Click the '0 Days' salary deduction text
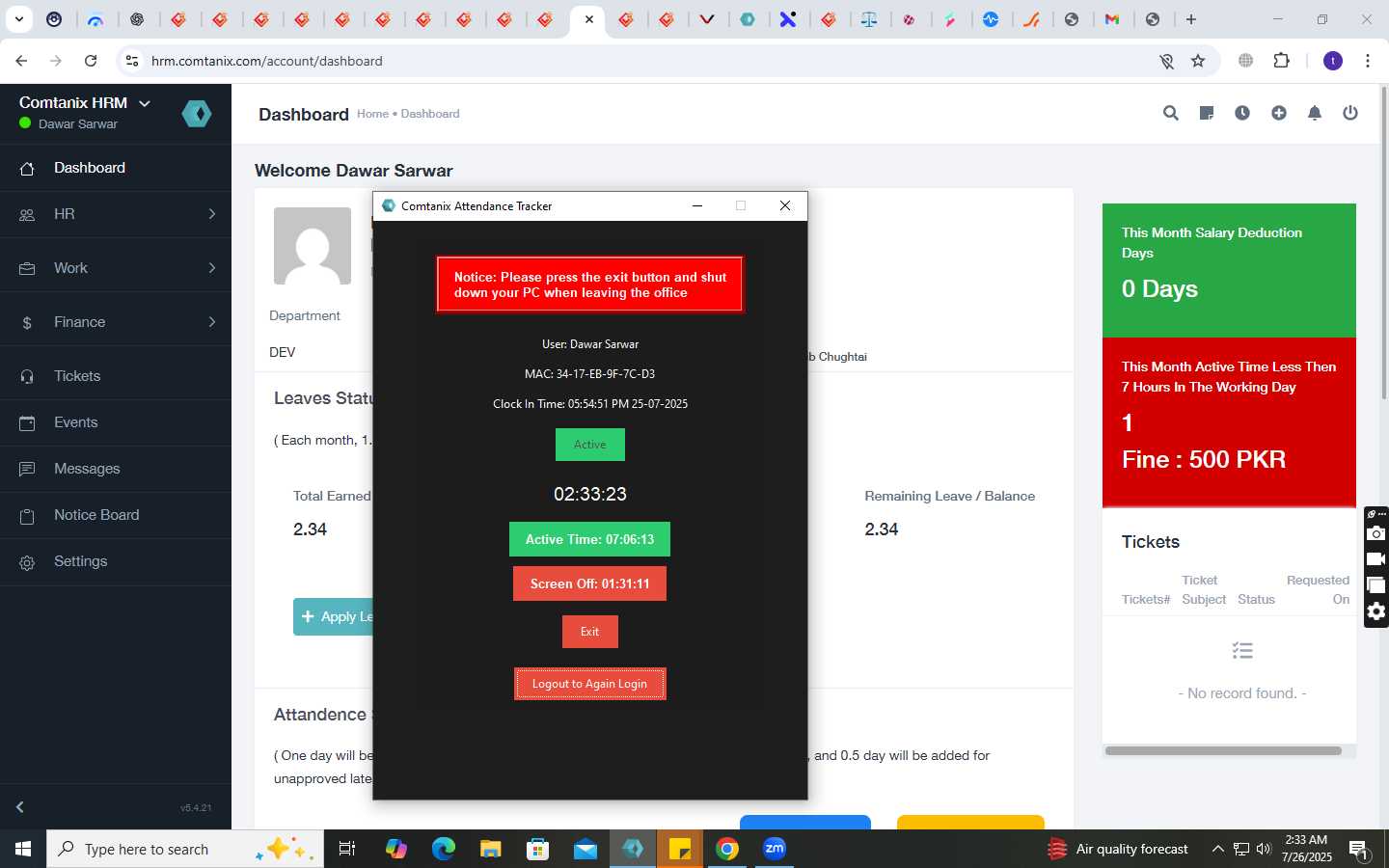 click(1159, 288)
